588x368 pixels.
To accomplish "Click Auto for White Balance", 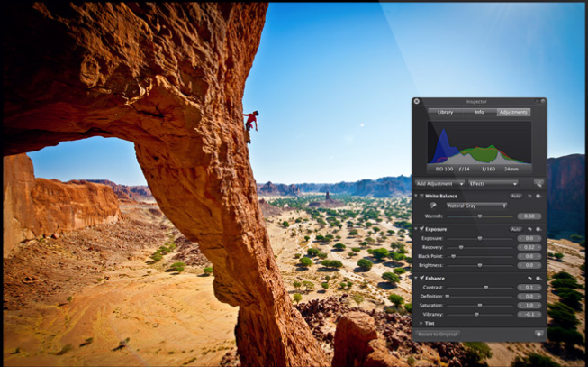I will click(516, 196).
